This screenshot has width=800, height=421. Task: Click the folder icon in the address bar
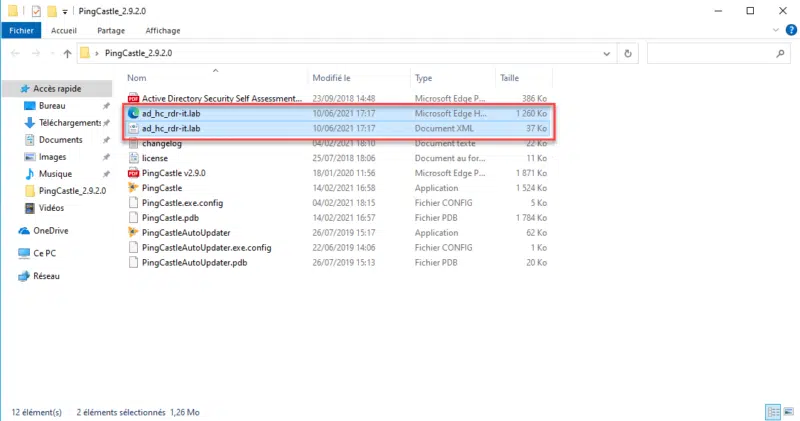point(85,53)
